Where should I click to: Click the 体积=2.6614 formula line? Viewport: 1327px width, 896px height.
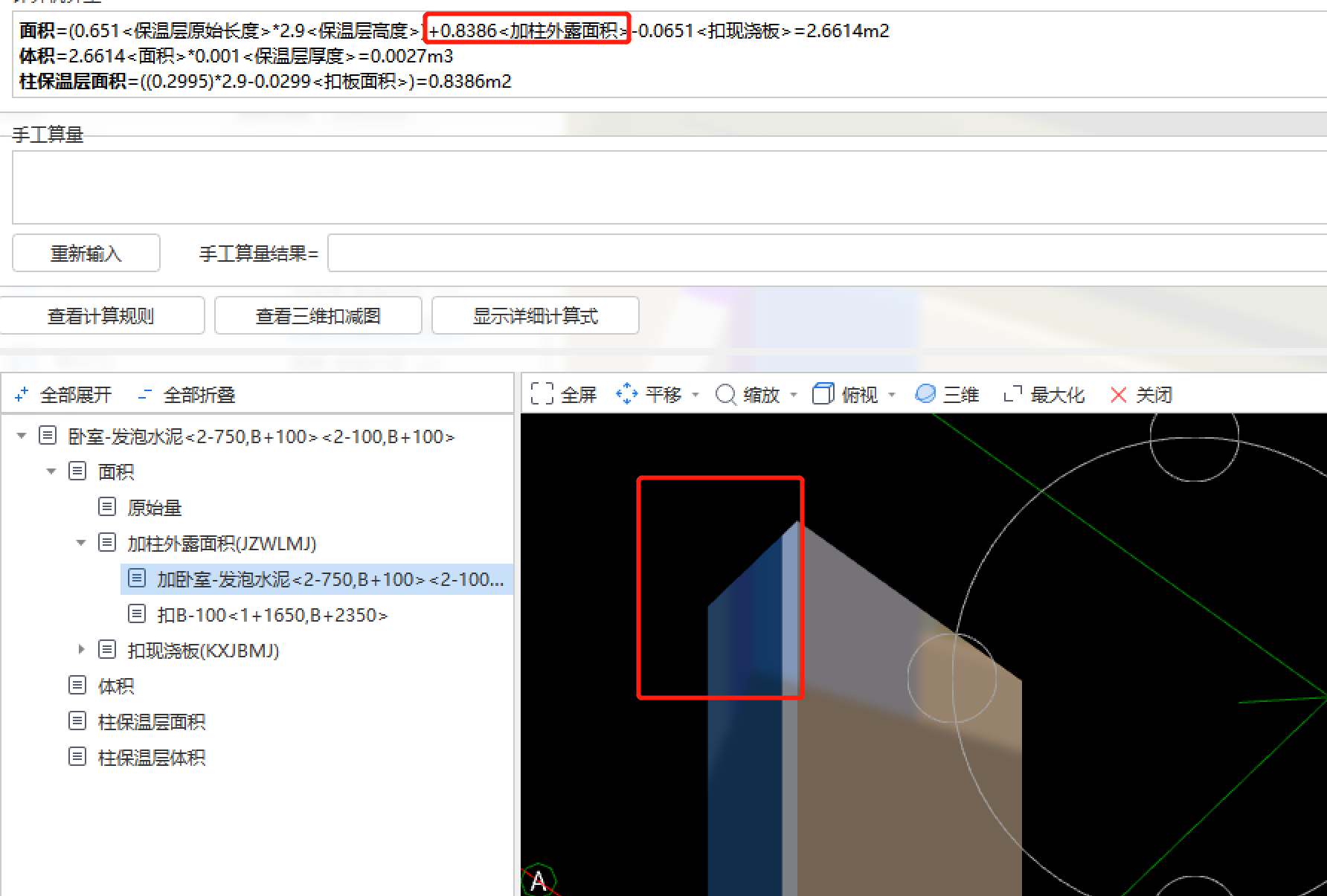point(236,57)
